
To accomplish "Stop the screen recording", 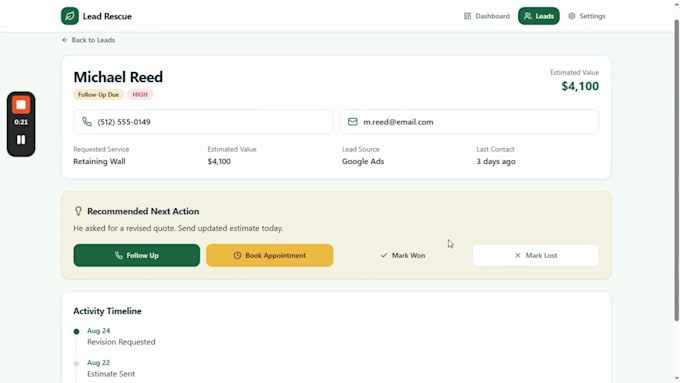I will tap(21, 105).
